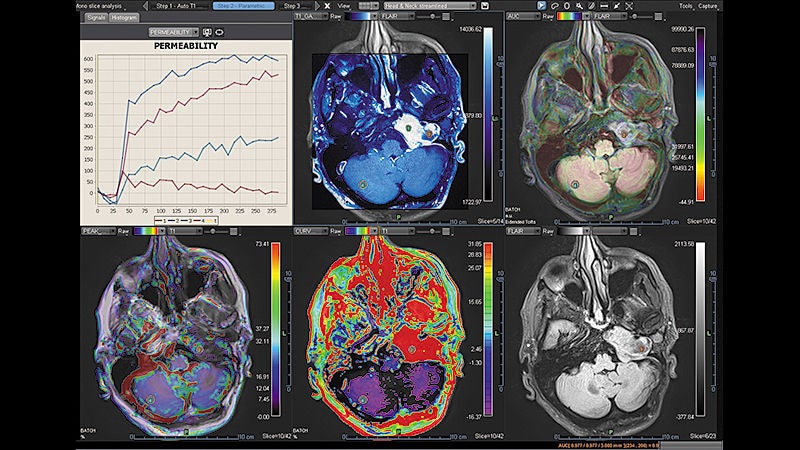Toggle the square button beside PEAK panel slider
Image resolution: width=800 pixels, height=450 pixels.
pos(233,231)
